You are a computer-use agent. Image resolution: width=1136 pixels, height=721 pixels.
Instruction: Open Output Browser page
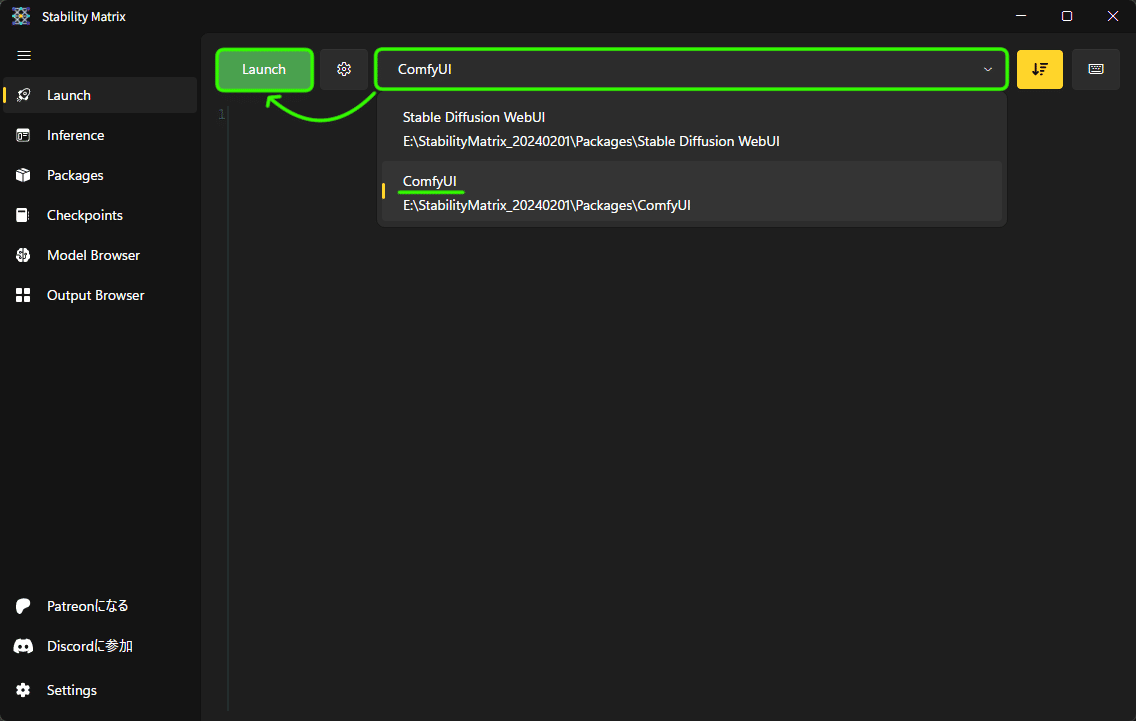click(x=100, y=295)
